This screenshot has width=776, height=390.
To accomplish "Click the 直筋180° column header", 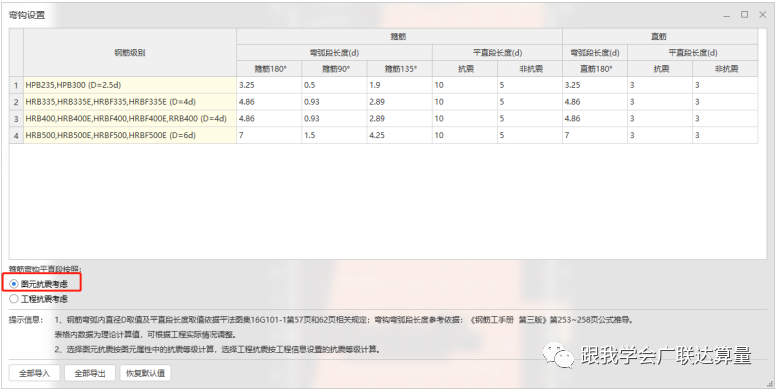I will (595, 69).
